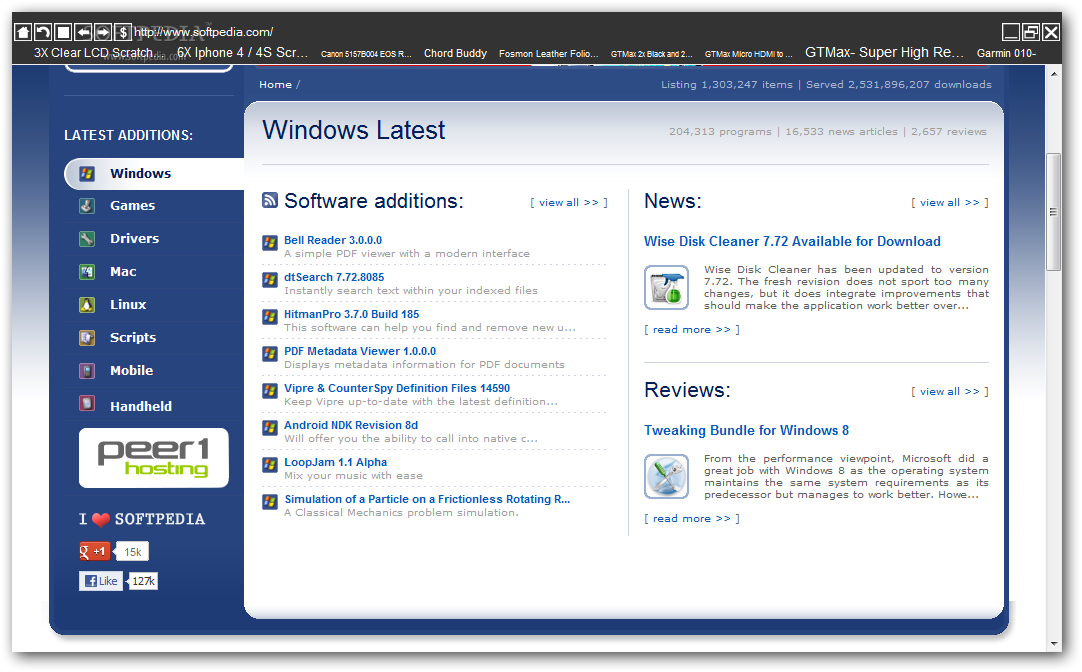Select Windows in Latest Additions
Image resolution: width=1082 pixels, height=672 pixels.
tap(141, 174)
